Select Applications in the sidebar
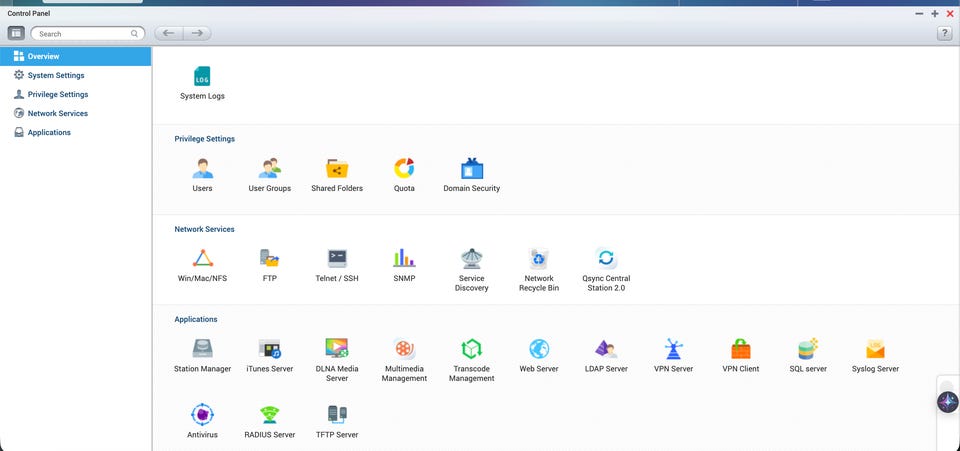The height and width of the screenshot is (451, 960). coord(49,132)
